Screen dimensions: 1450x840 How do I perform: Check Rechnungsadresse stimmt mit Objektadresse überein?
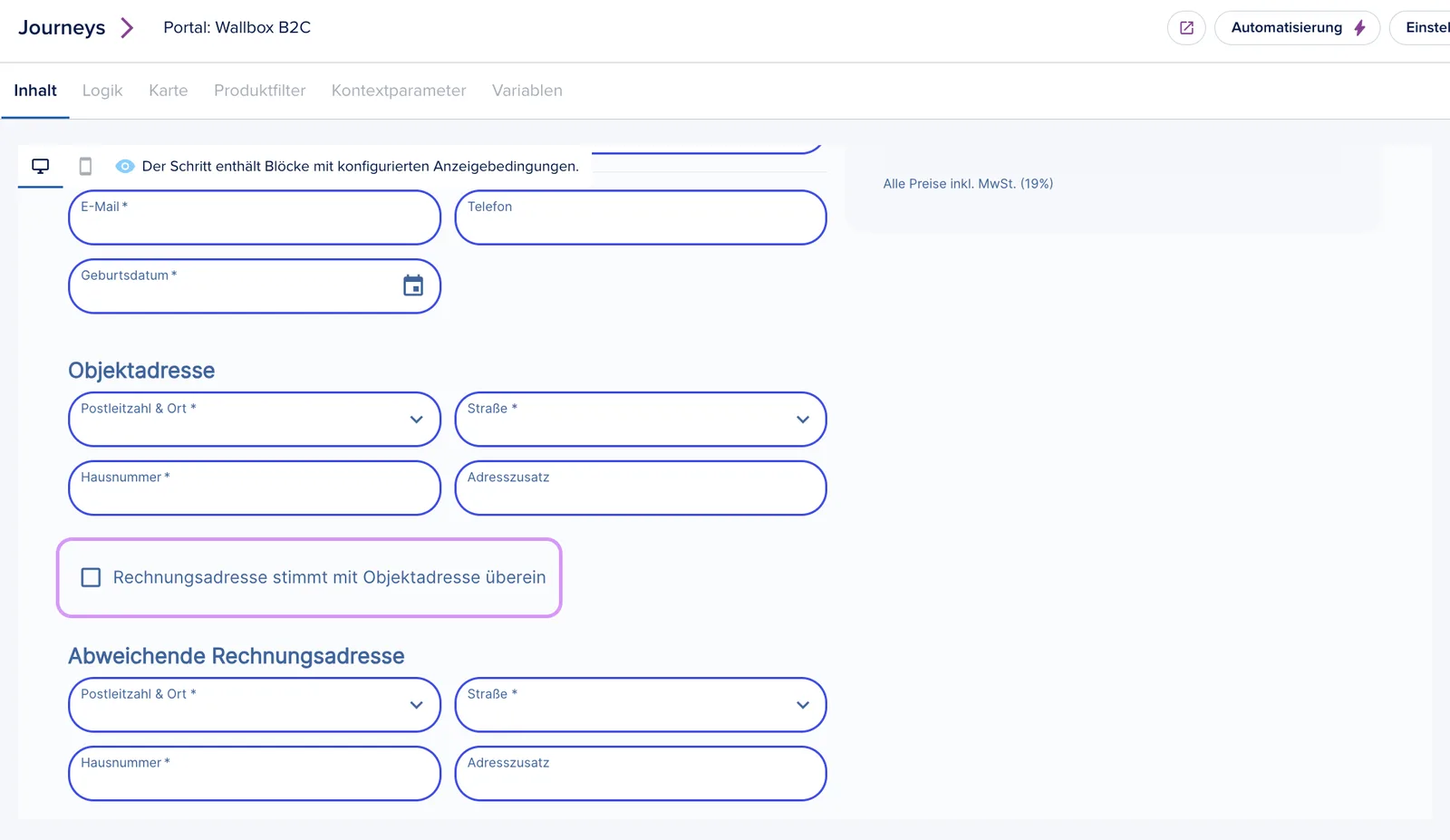click(x=91, y=577)
